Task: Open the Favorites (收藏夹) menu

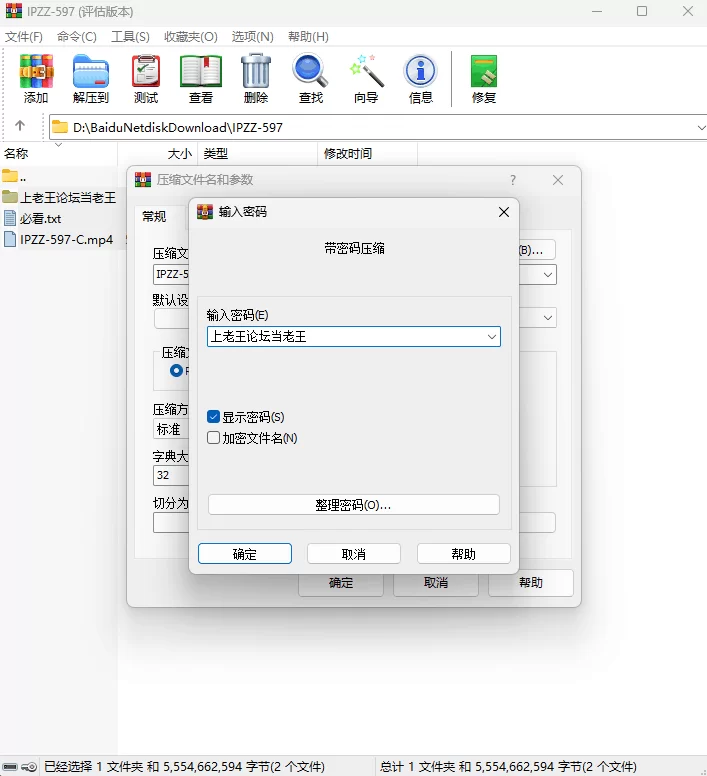Action: pos(191,37)
